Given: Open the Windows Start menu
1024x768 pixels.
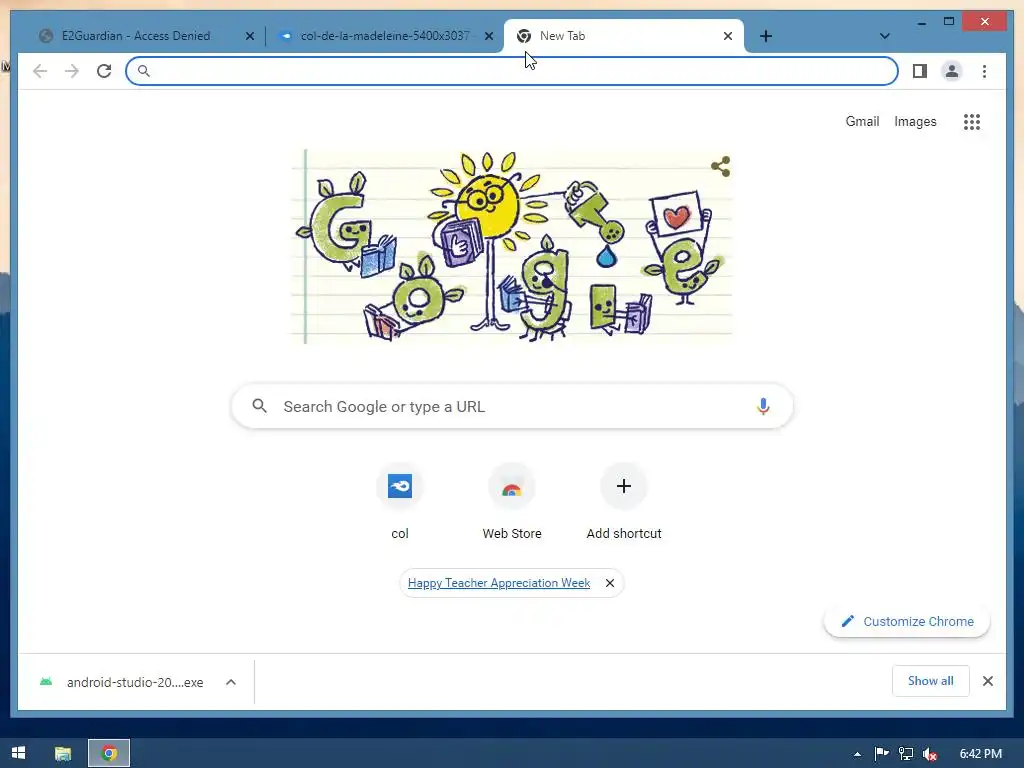Looking at the screenshot, I should (18, 753).
